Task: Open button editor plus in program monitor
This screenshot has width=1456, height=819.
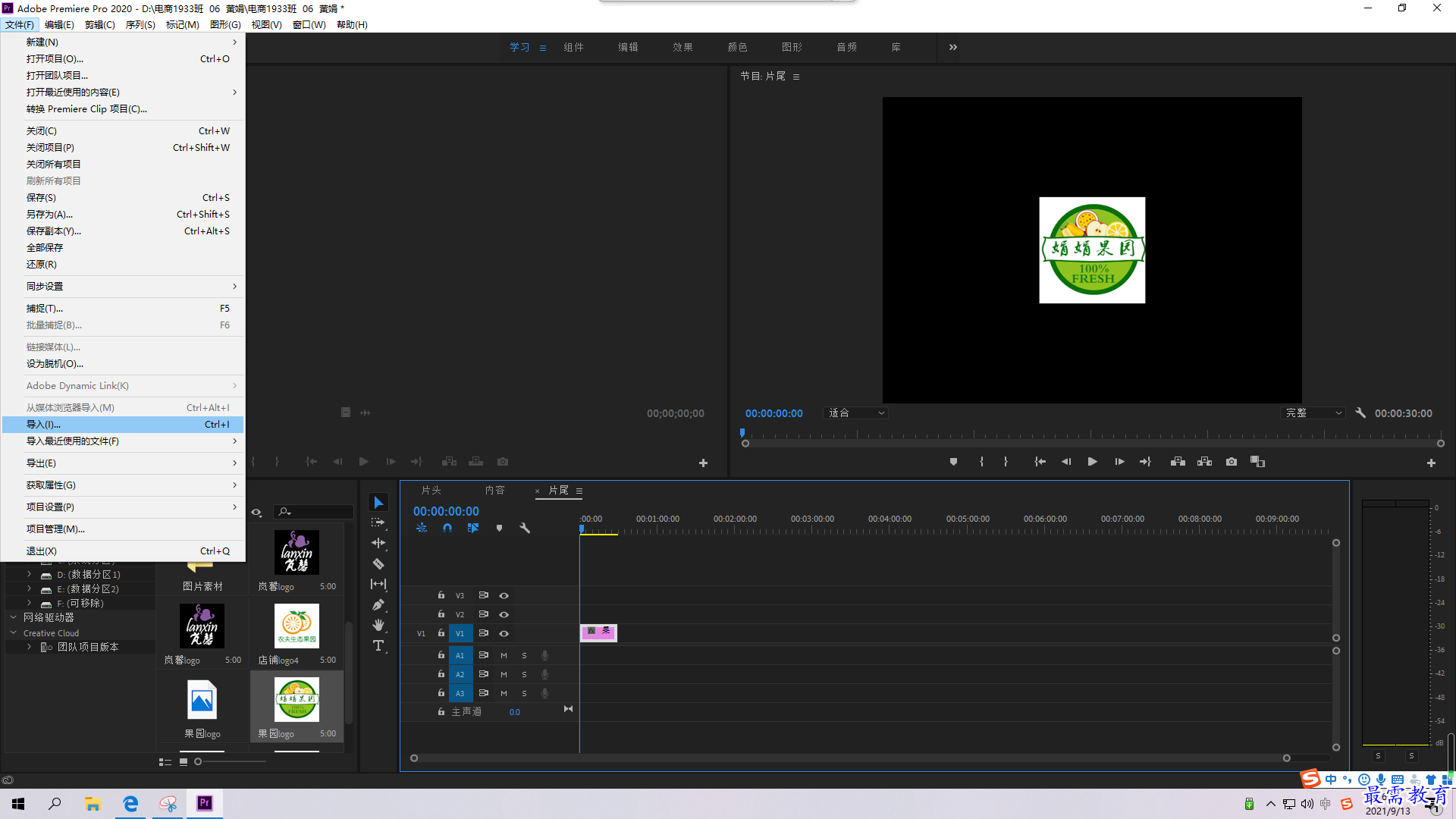Action: [1431, 463]
